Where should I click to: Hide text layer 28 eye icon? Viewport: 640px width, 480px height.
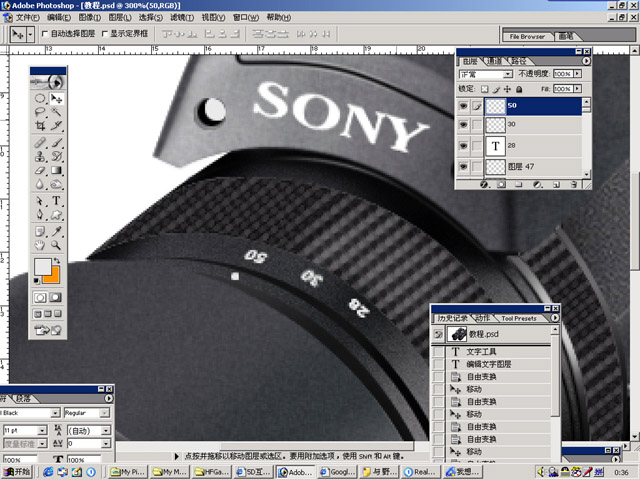463,145
